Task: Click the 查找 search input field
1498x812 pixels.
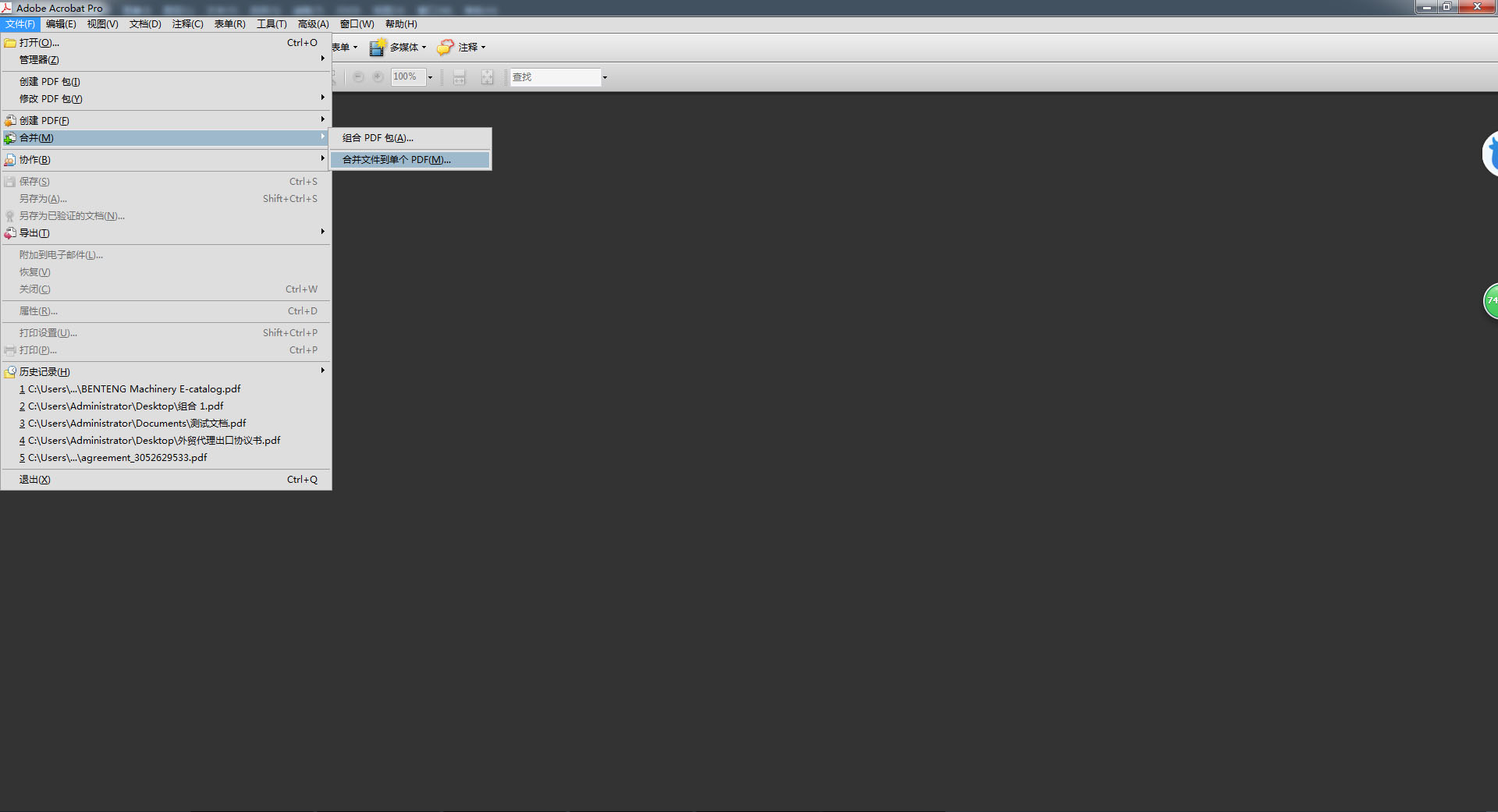Action: tap(555, 77)
